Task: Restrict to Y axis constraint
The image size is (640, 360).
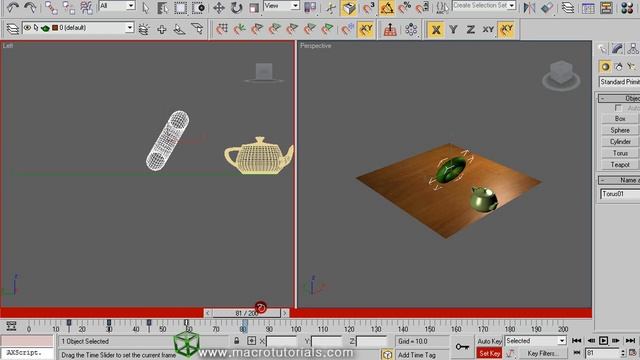Action: [453, 29]
